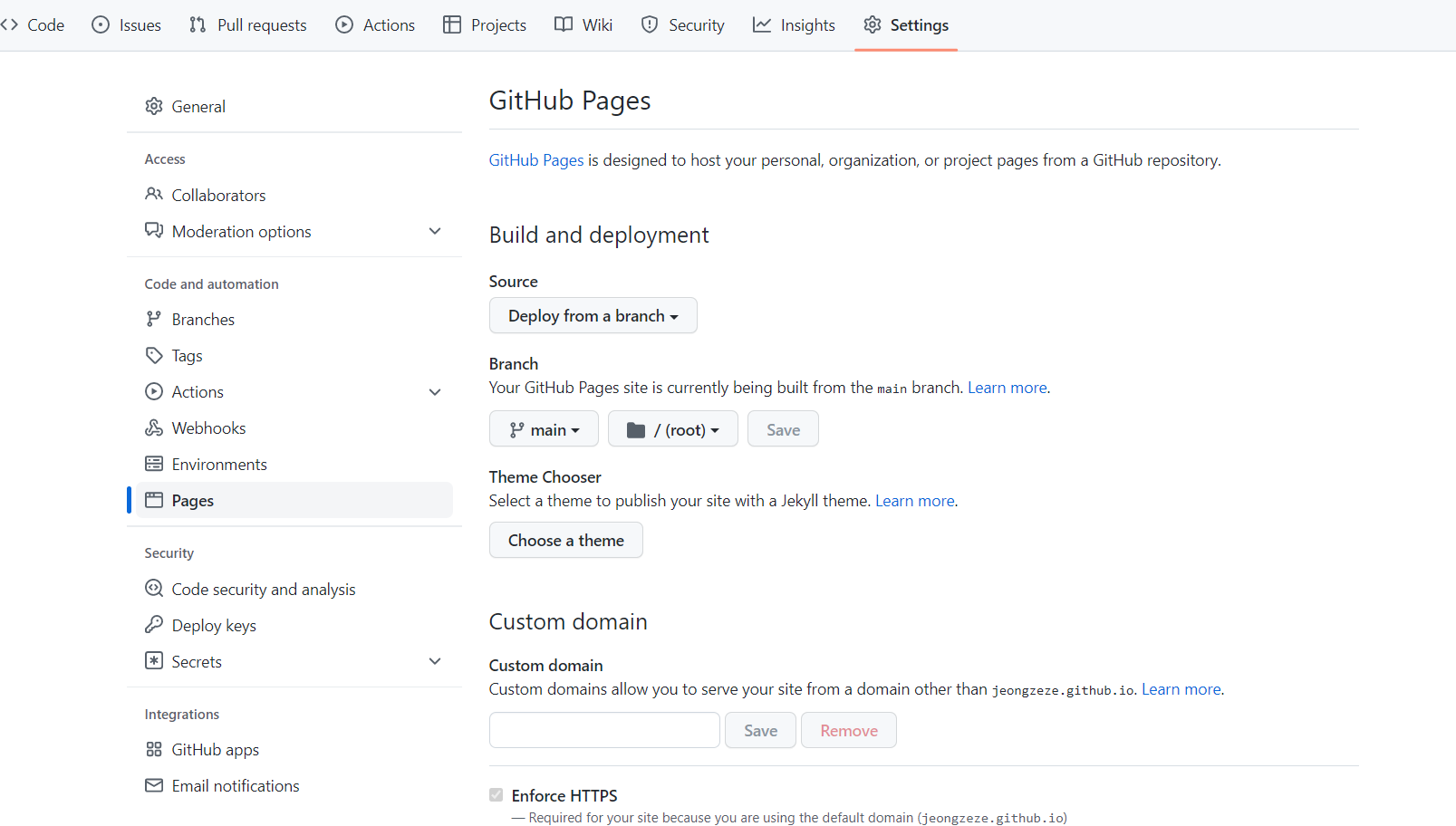This screenshot has width=1456, height=826.
Task: Click the Insights graph icon
Action: (762, 24)
